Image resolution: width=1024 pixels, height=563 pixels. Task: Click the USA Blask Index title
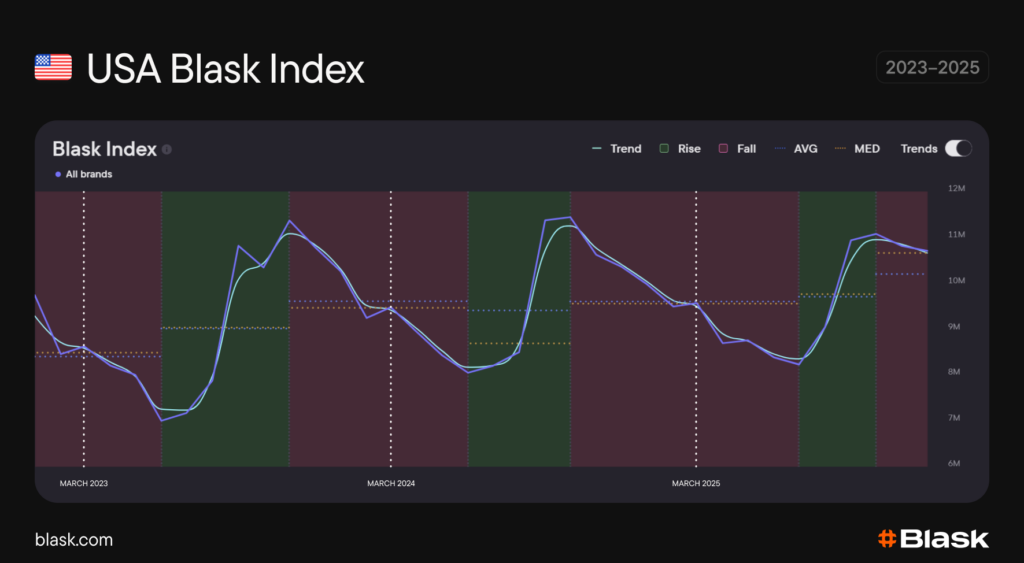click(225, 69)
